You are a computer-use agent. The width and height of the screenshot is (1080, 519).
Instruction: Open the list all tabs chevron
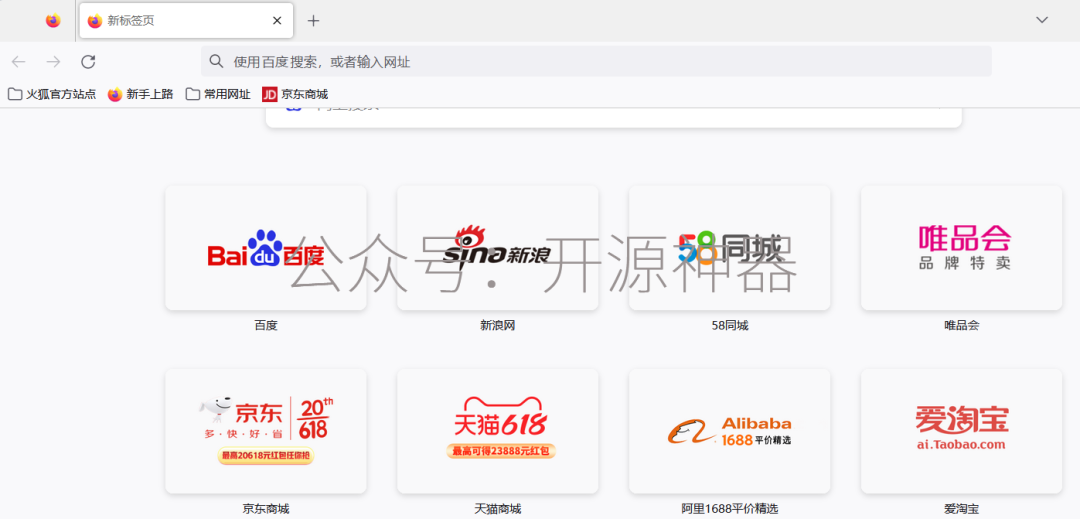[x=1042, y=20]
